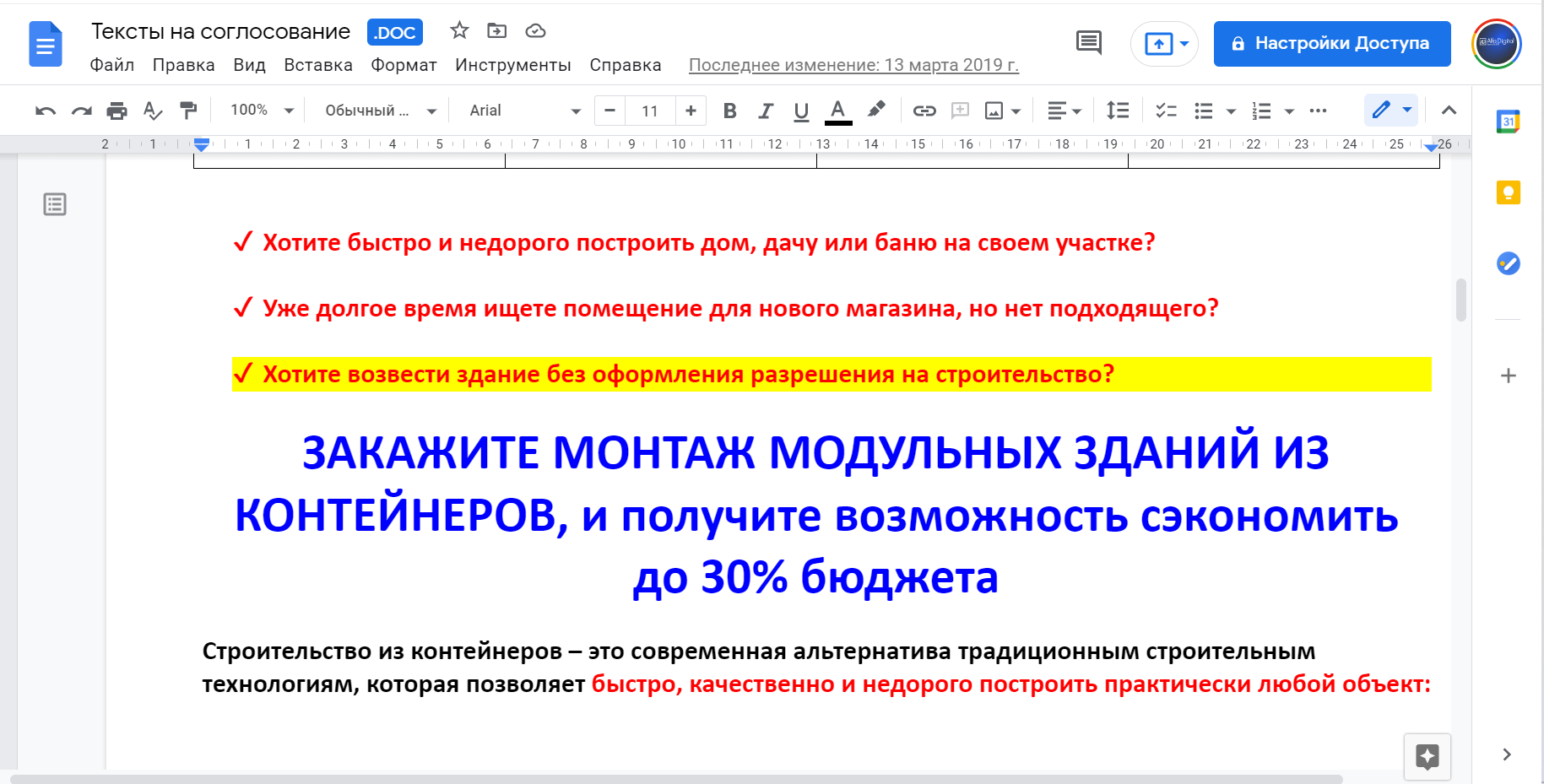Click the font size field showing 11
Screen dimensions: 1544x784
[650, 111]
